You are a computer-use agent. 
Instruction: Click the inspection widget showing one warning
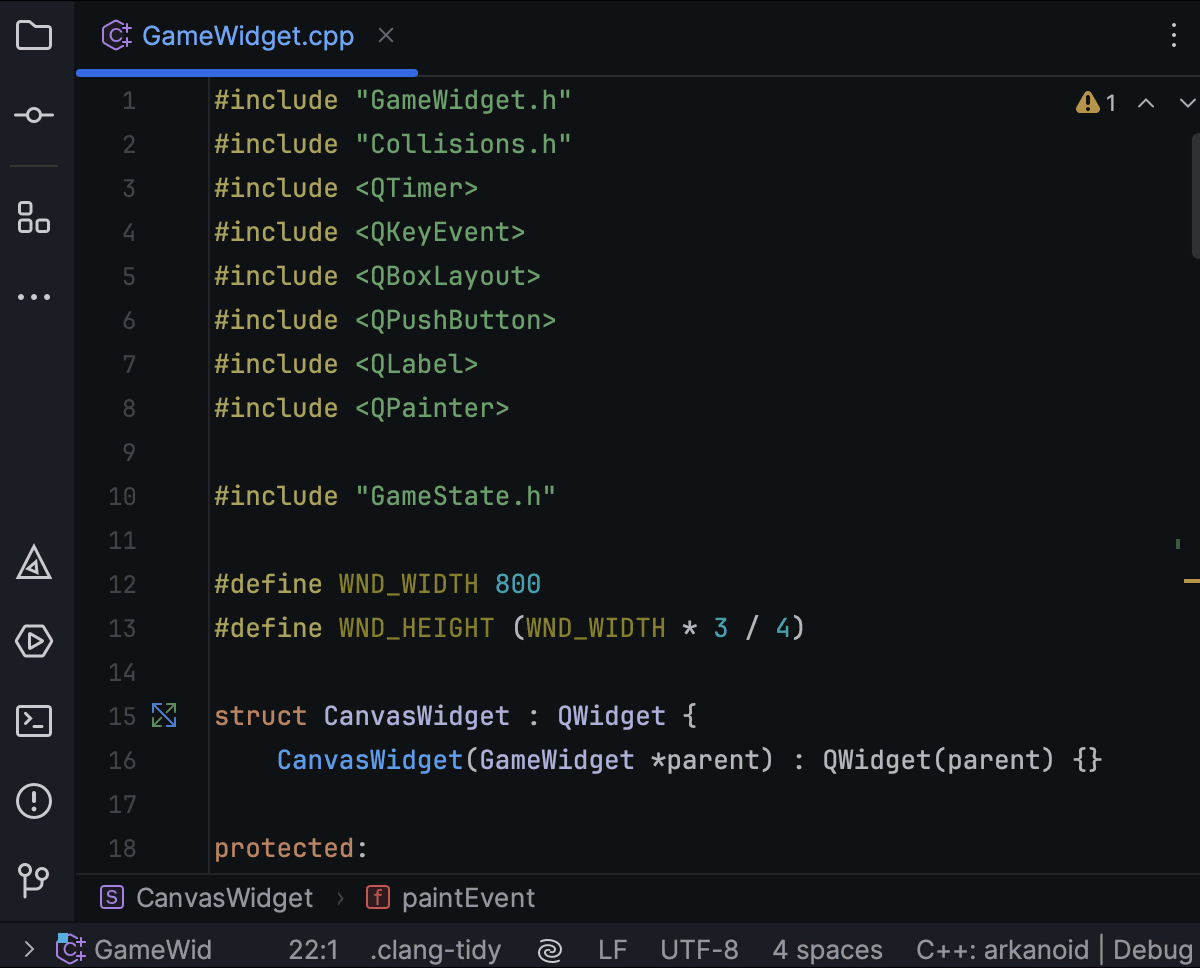tap(1095, 102)
